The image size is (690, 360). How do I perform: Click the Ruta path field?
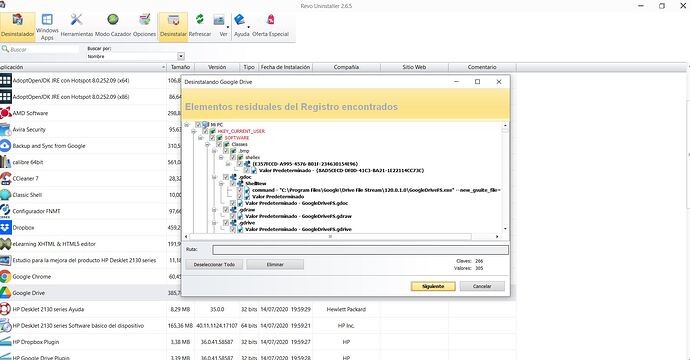click(x=360, y=250)
